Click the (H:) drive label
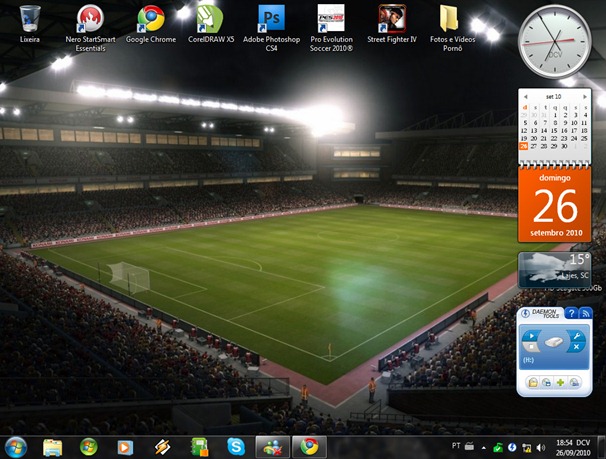Image resolution: width=606 pixels, height=459 pixels. (528, 360)
